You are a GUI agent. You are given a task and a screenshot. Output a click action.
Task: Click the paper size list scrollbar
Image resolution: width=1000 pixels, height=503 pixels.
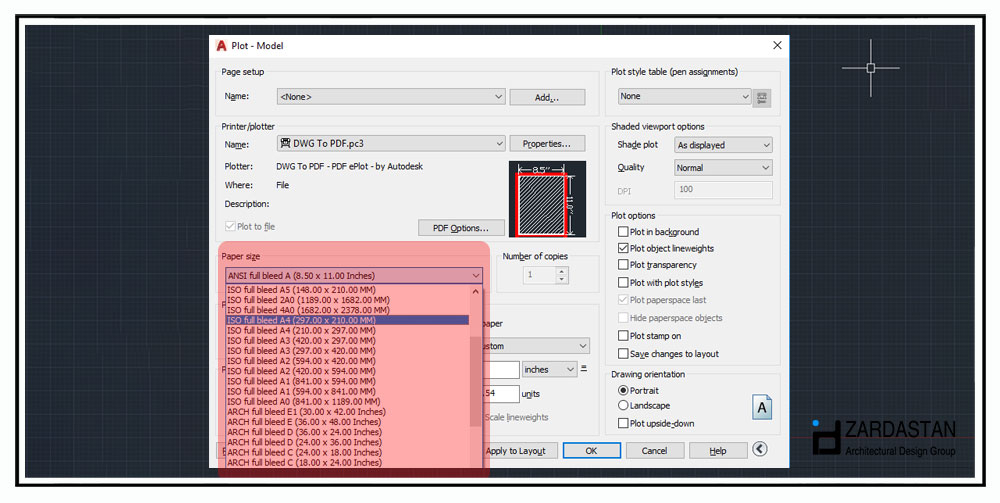point(475,380)
